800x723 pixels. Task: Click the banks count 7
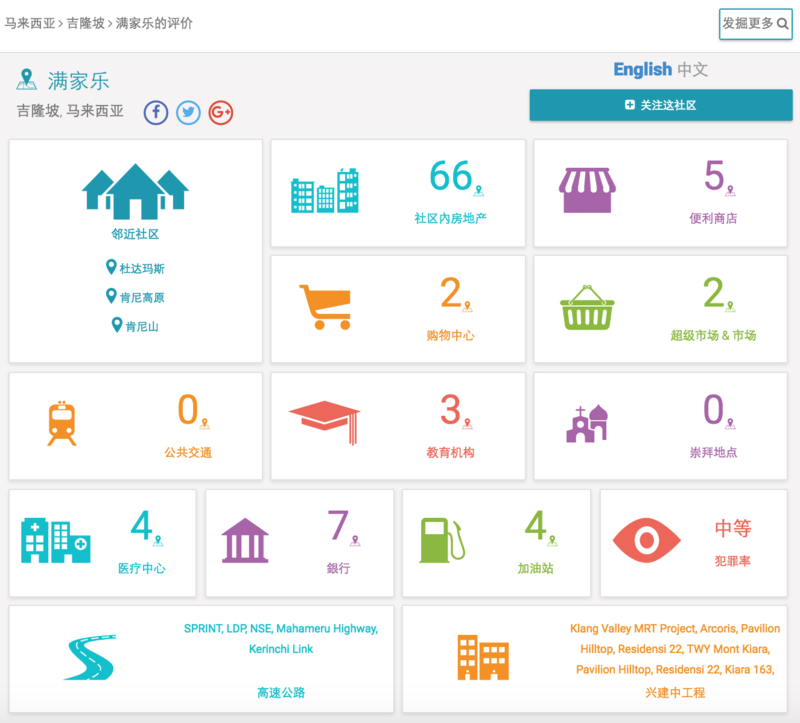point(338,525)
